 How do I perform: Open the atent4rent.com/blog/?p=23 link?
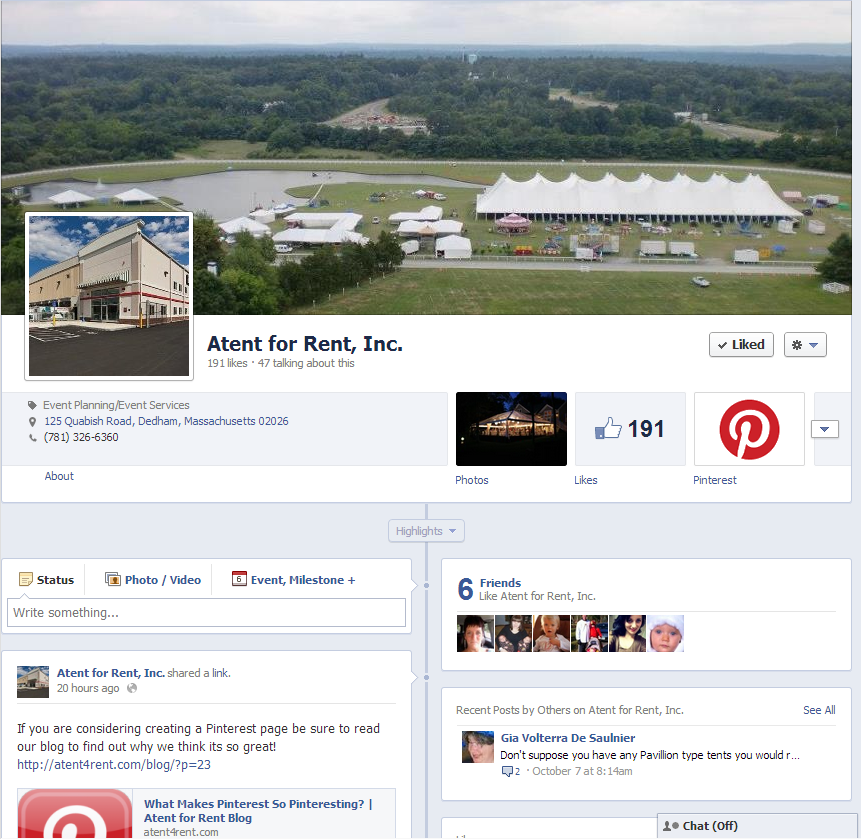[x=114, y=765]
